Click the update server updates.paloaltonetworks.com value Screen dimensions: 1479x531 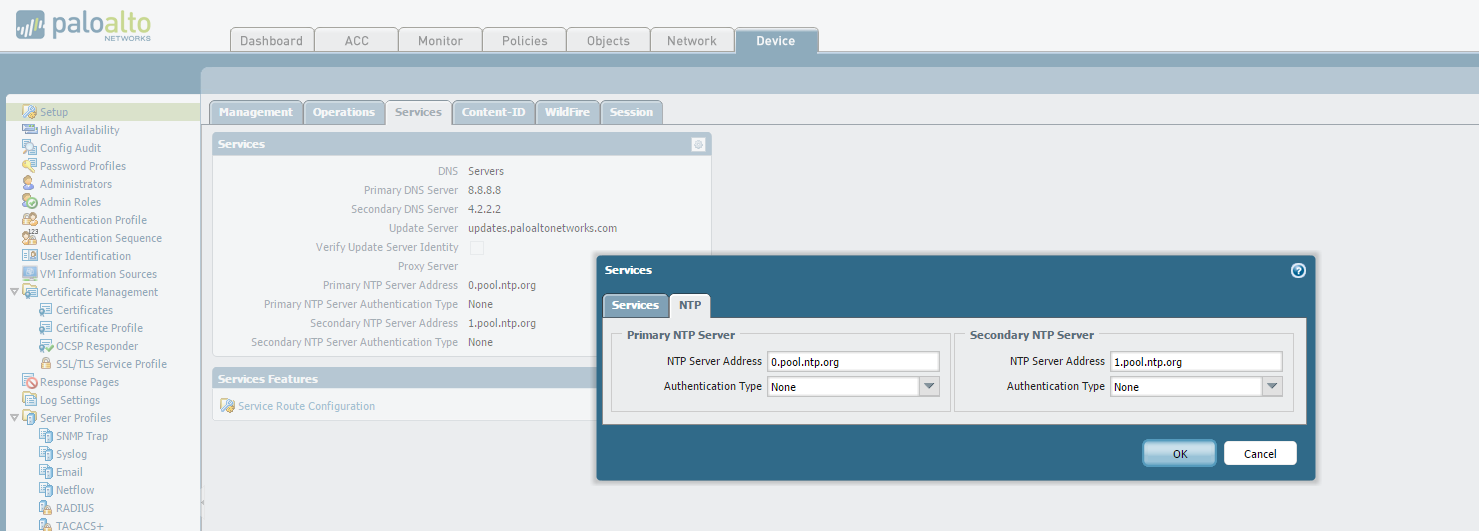click(x=542, y=228)
